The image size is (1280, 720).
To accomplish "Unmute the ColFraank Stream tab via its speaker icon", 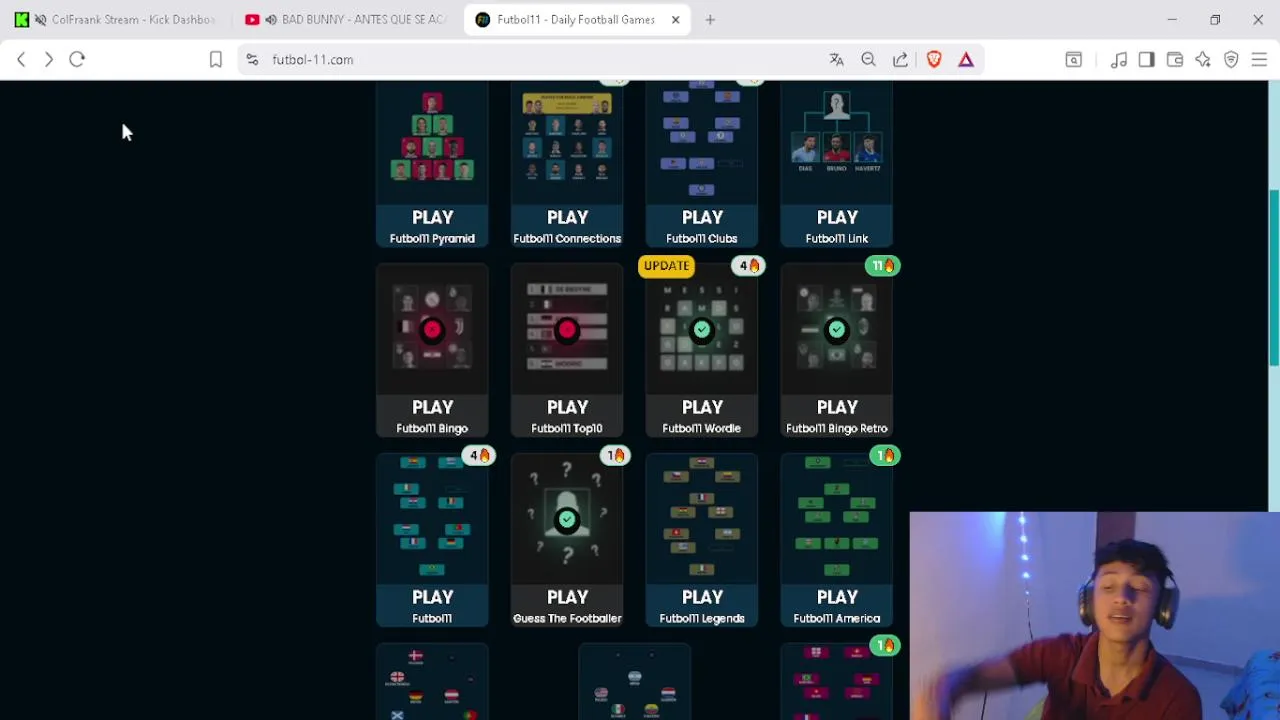I will (x=40, y=20).
